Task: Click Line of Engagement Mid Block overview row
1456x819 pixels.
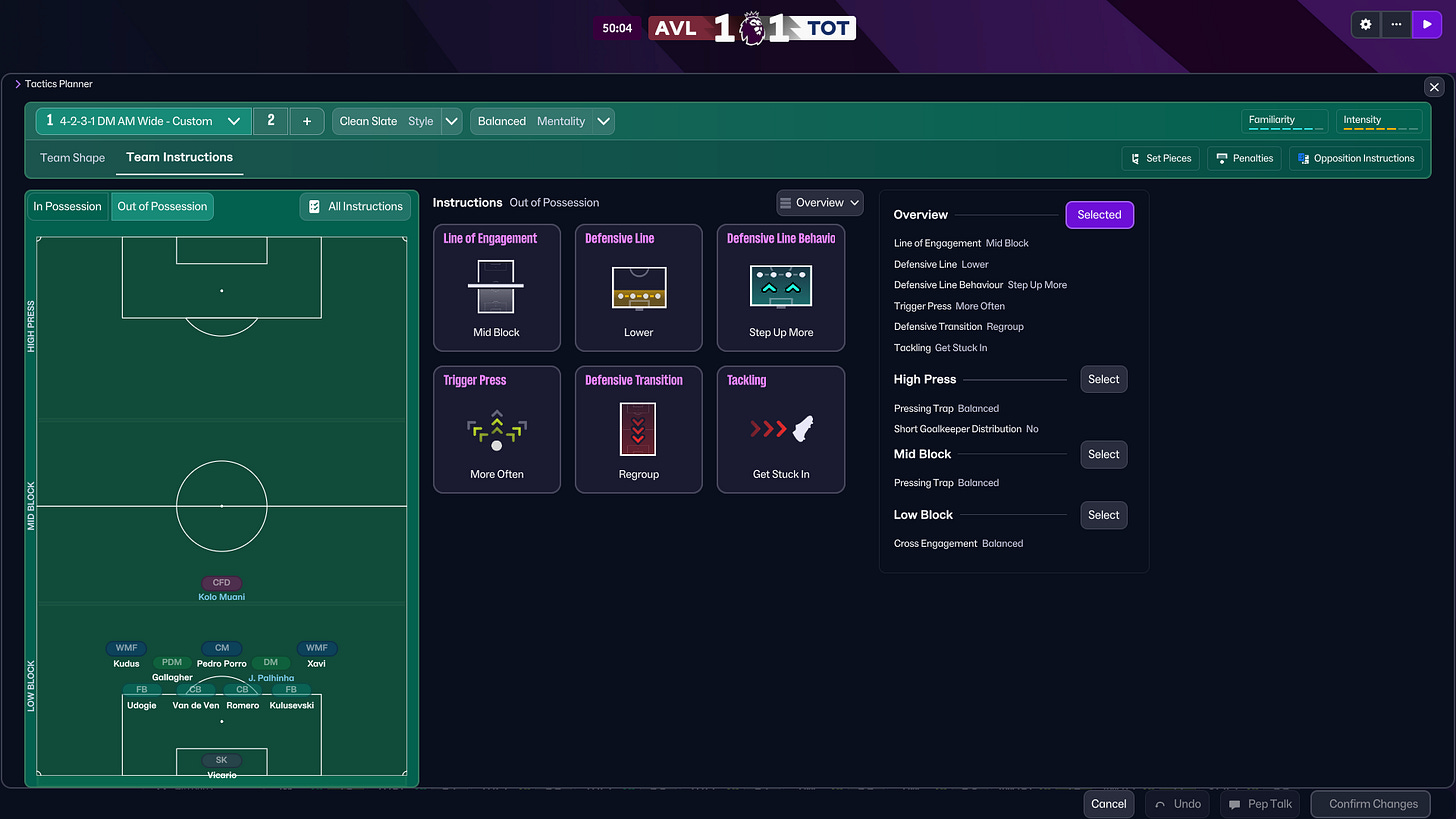Action: [x=961, y=243]
